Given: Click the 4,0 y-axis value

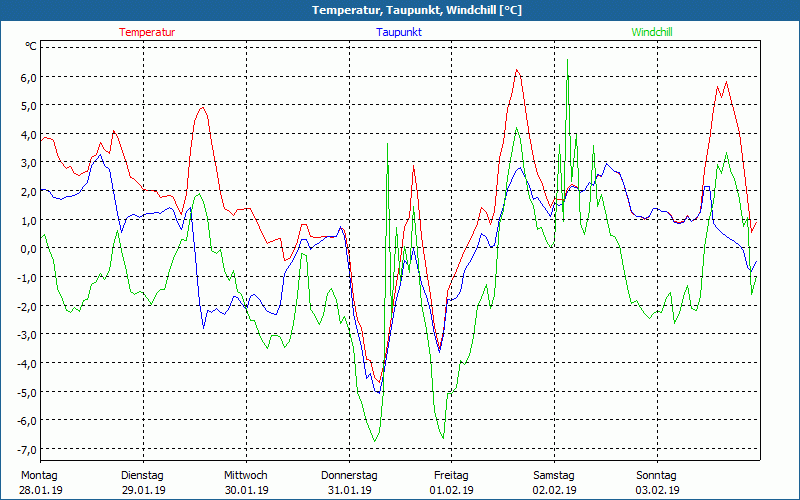Looking at the screenshot, I should coord(28,135).
